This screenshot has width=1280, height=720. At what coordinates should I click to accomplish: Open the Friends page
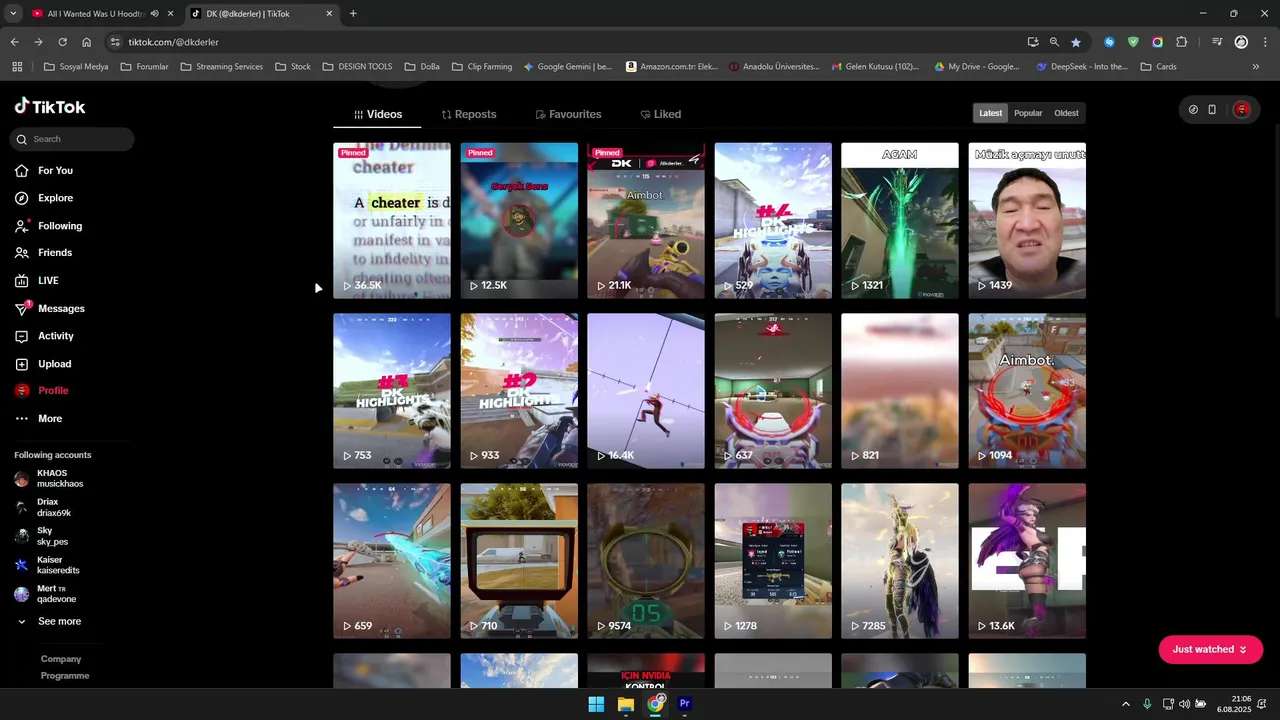44,253
